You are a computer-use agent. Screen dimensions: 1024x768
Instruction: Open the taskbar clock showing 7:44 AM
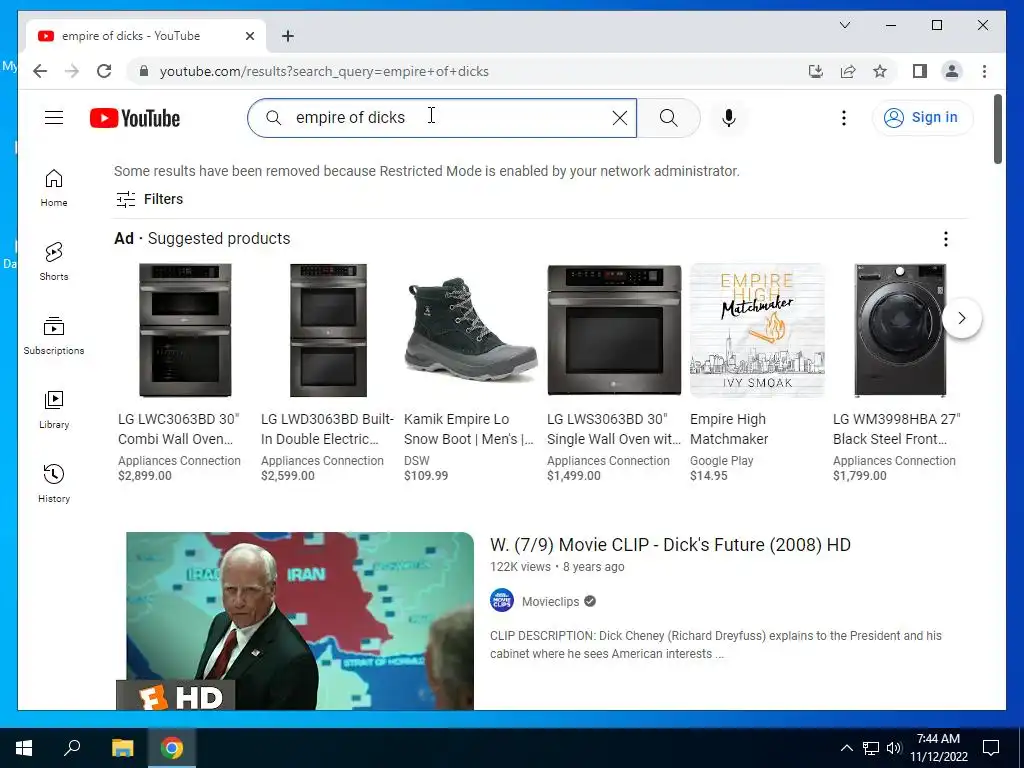[938, 748]
